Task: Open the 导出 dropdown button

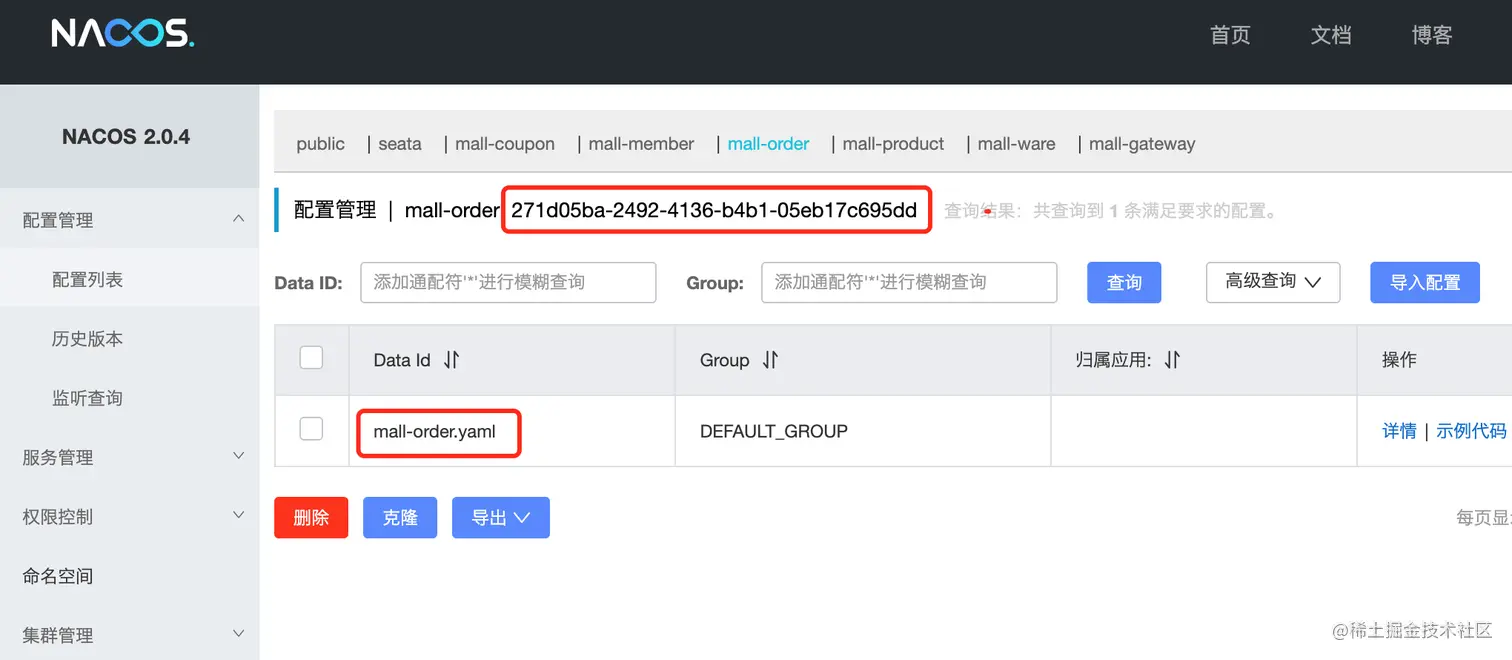Action: pos(501,518)
